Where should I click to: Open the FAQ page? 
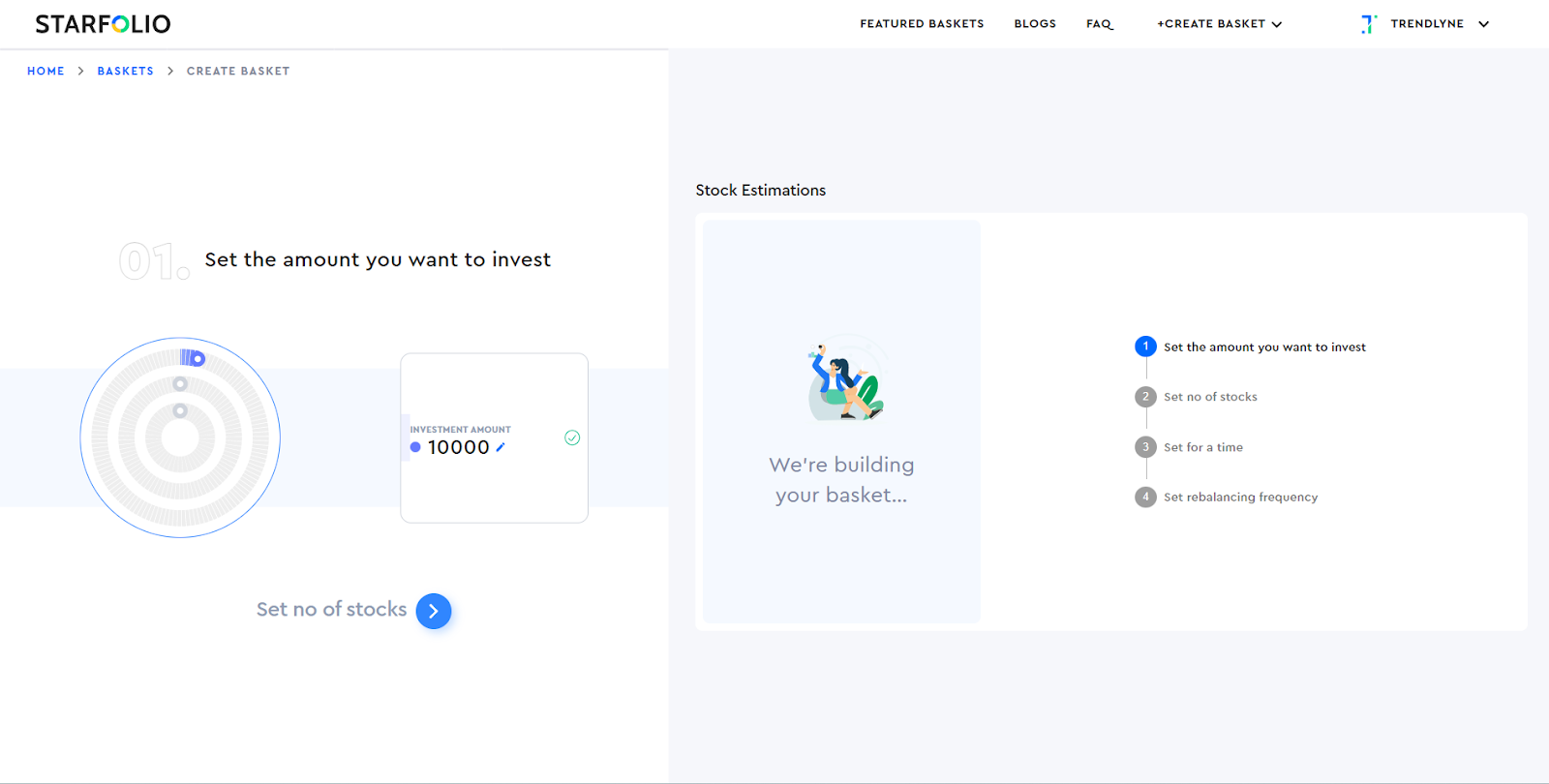tap(1099, 24)
